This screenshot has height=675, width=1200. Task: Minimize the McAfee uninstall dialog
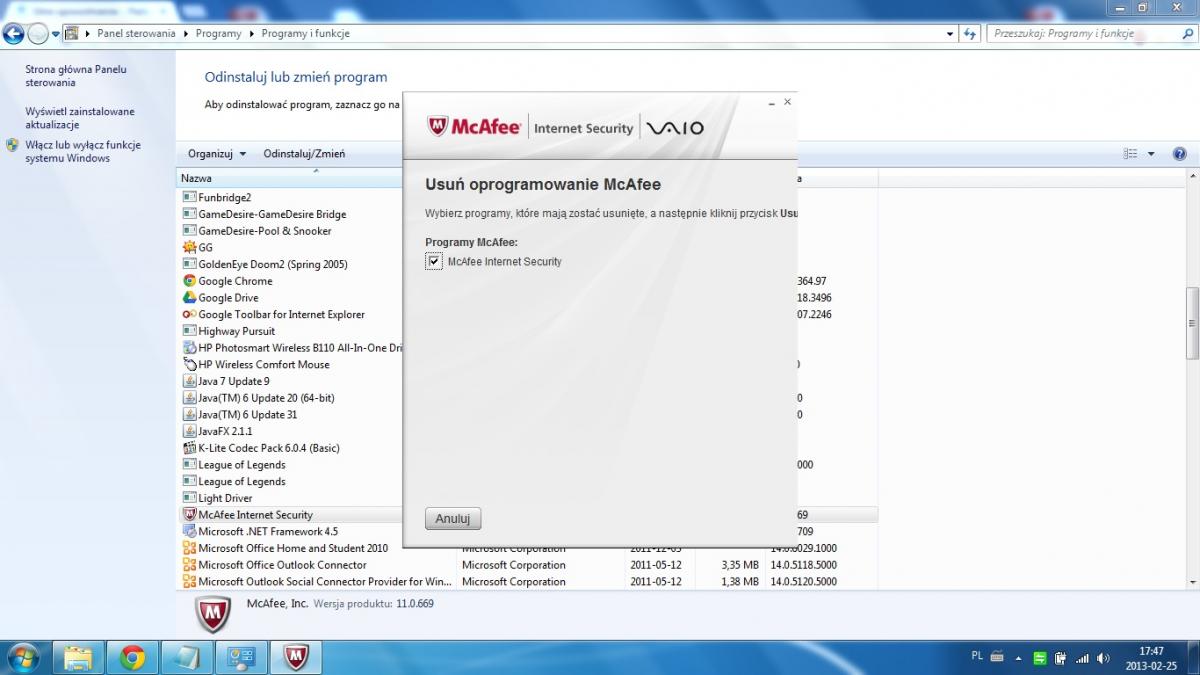(771, 102)
